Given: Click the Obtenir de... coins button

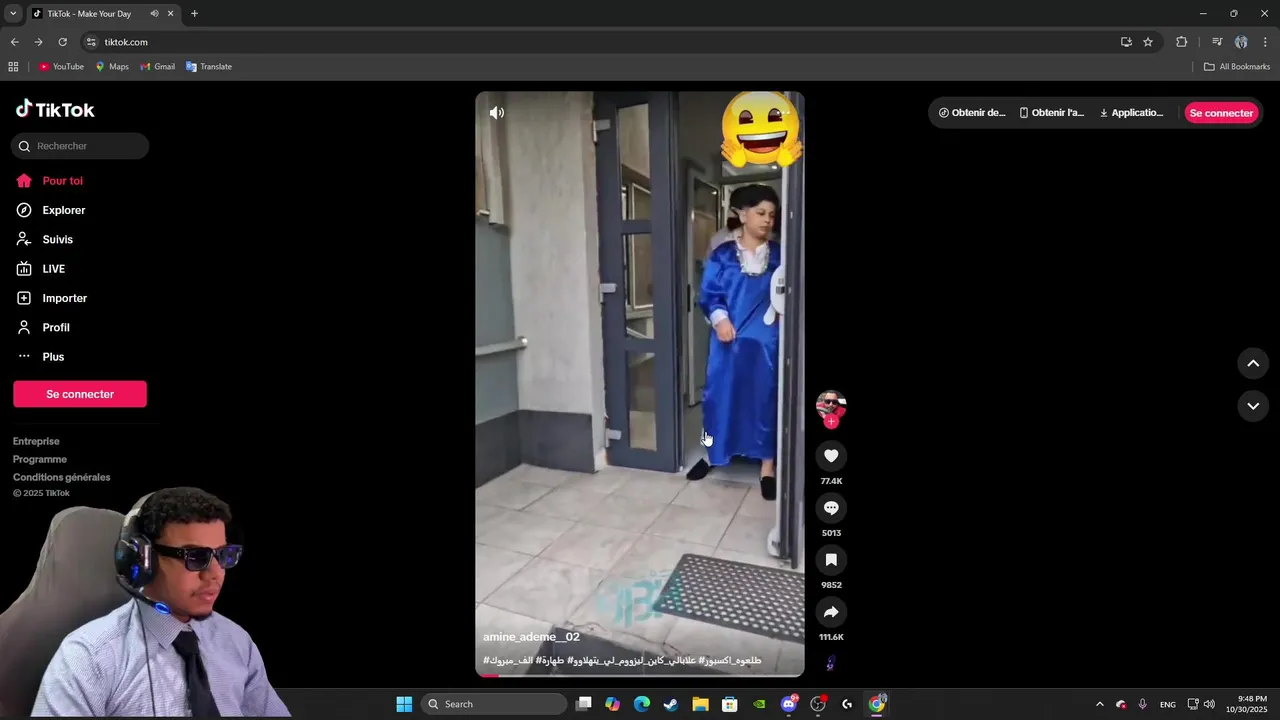Looking at the screenshot, I should 972,113.
